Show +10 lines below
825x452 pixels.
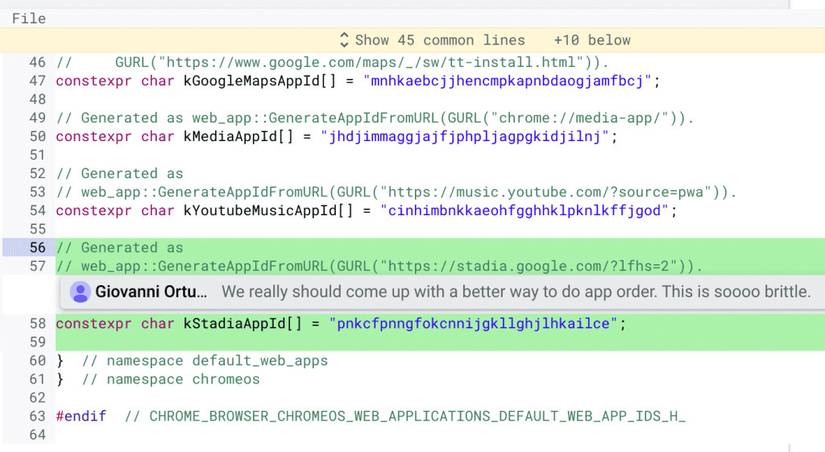(x=592, y=40)
